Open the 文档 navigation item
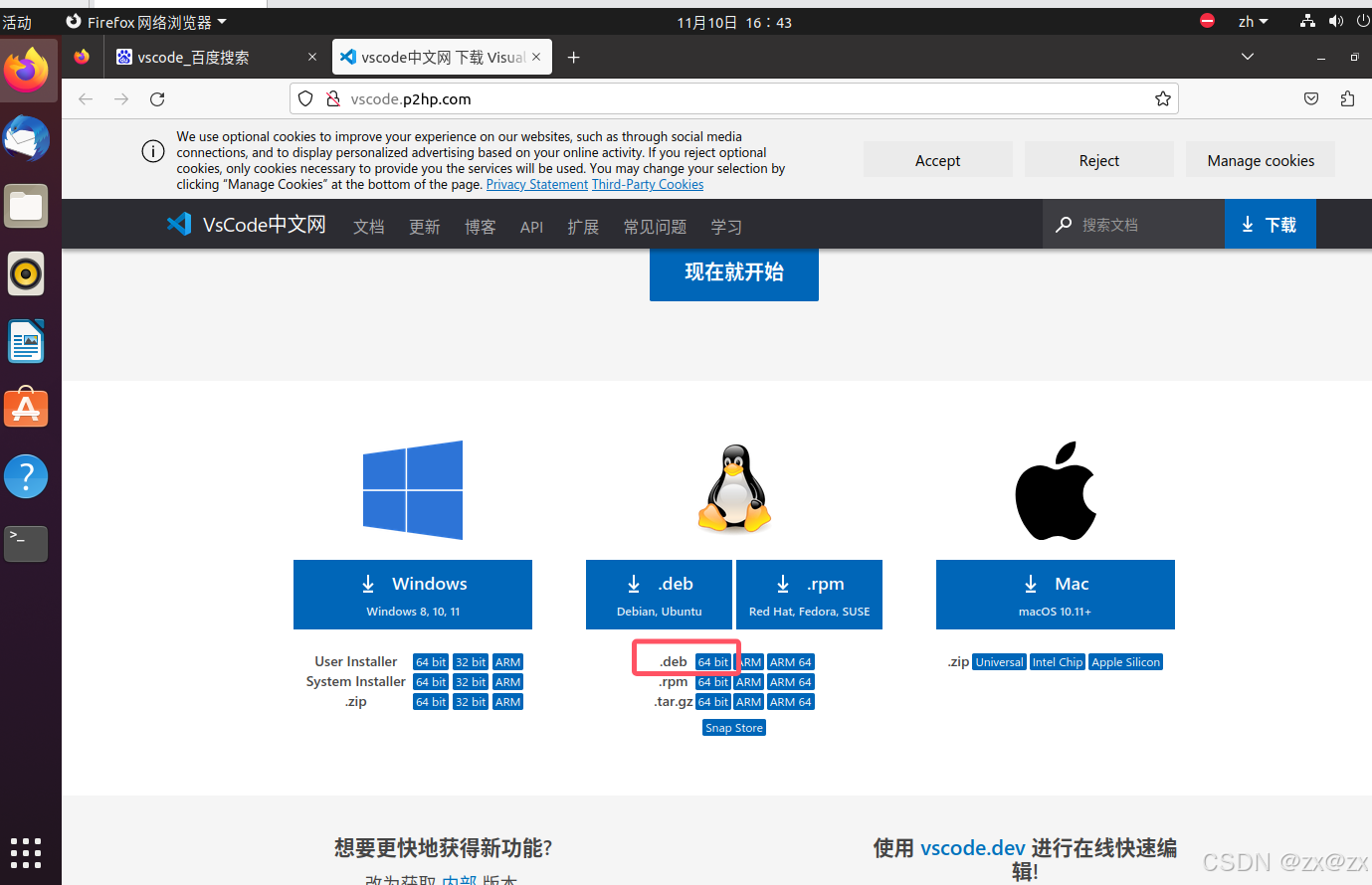Image resolution: width=1372 pixels, height=885 pixels. point(369,227)
